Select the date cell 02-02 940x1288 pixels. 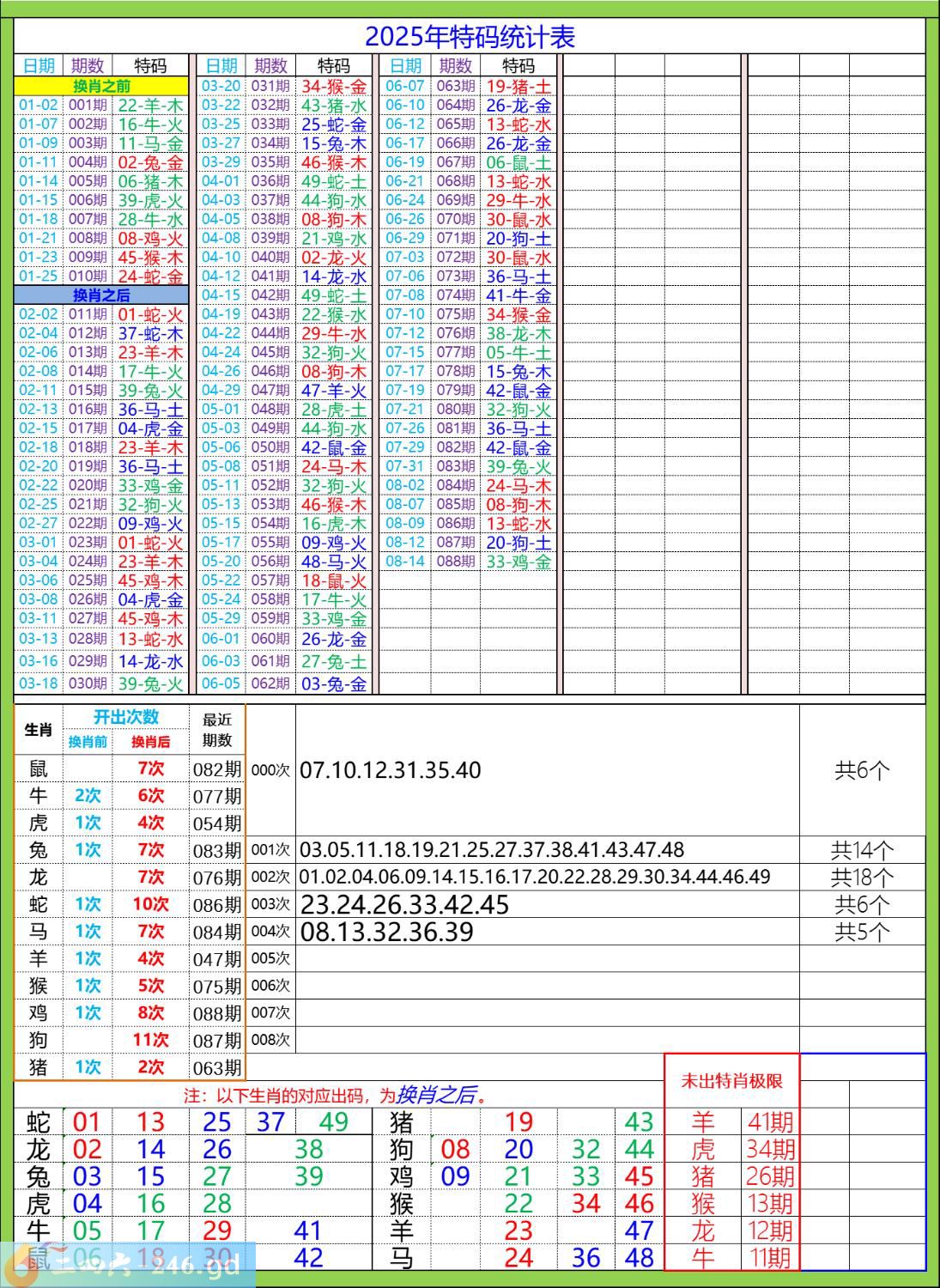click(x=39, y=314)
